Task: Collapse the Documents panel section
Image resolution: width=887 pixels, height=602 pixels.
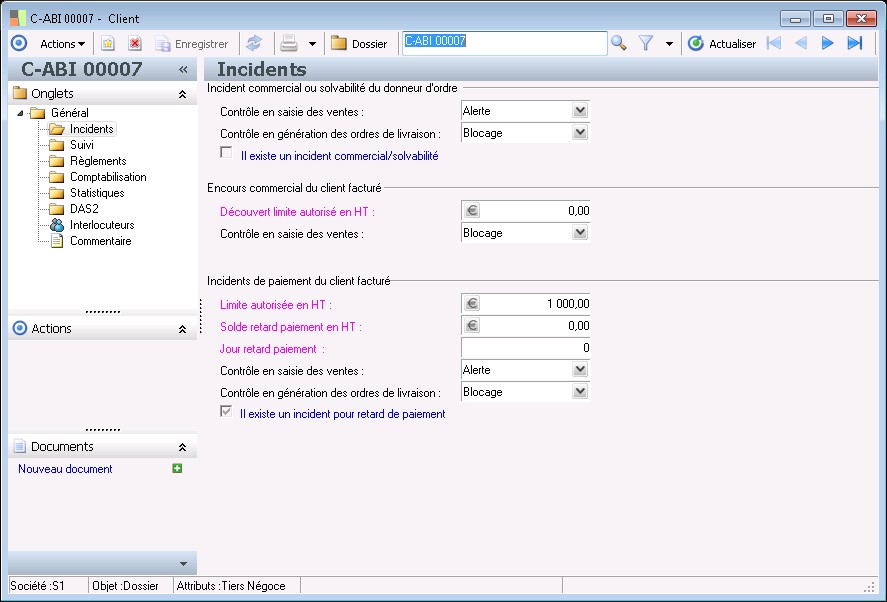Action: (182, 447)
